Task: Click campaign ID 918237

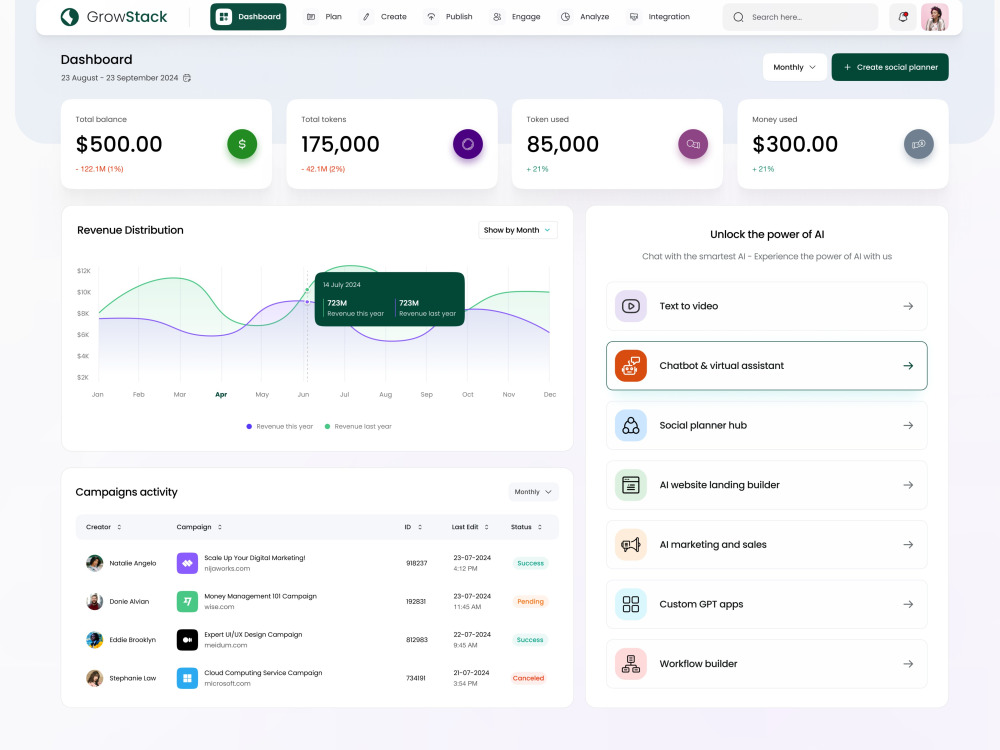Action: [416, 563]
